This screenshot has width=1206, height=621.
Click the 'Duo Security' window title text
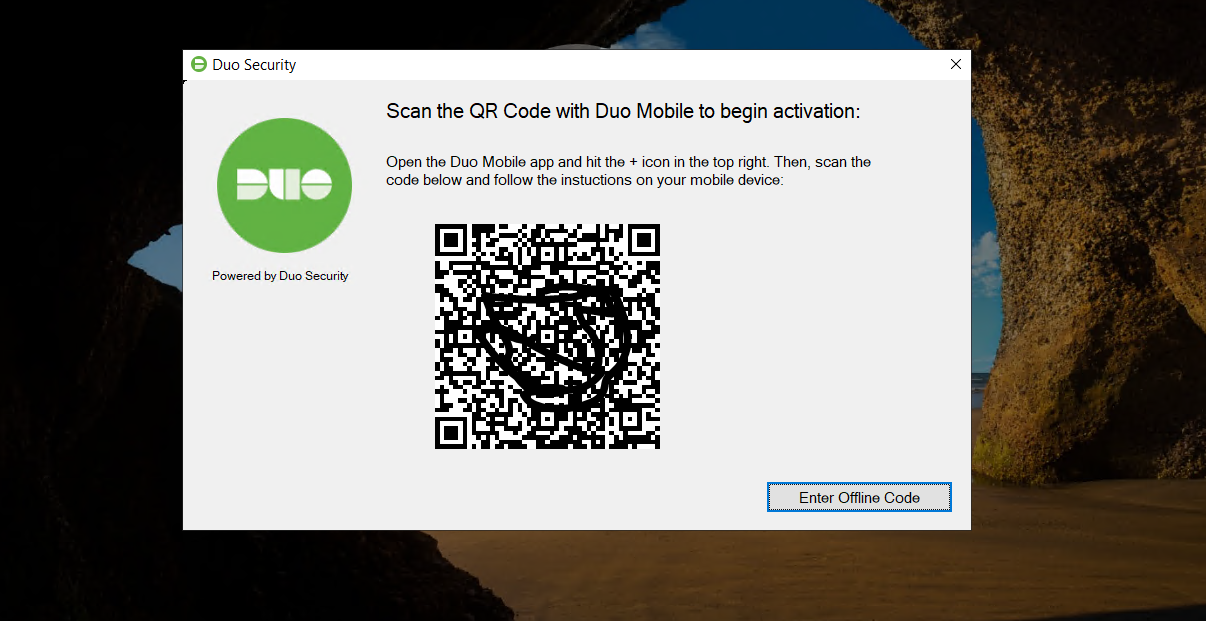(x=254, y=65)
